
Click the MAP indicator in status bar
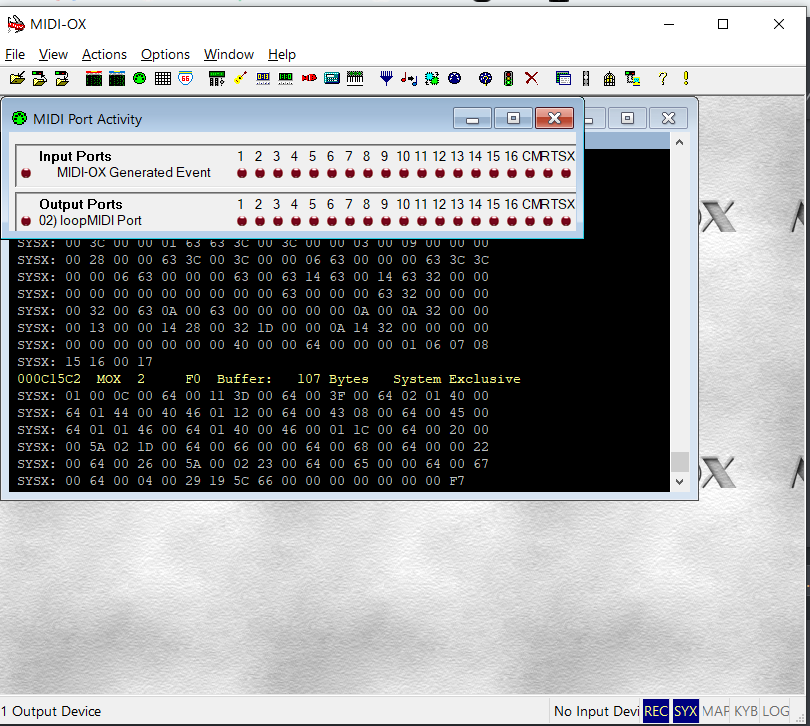coord(715,711)
